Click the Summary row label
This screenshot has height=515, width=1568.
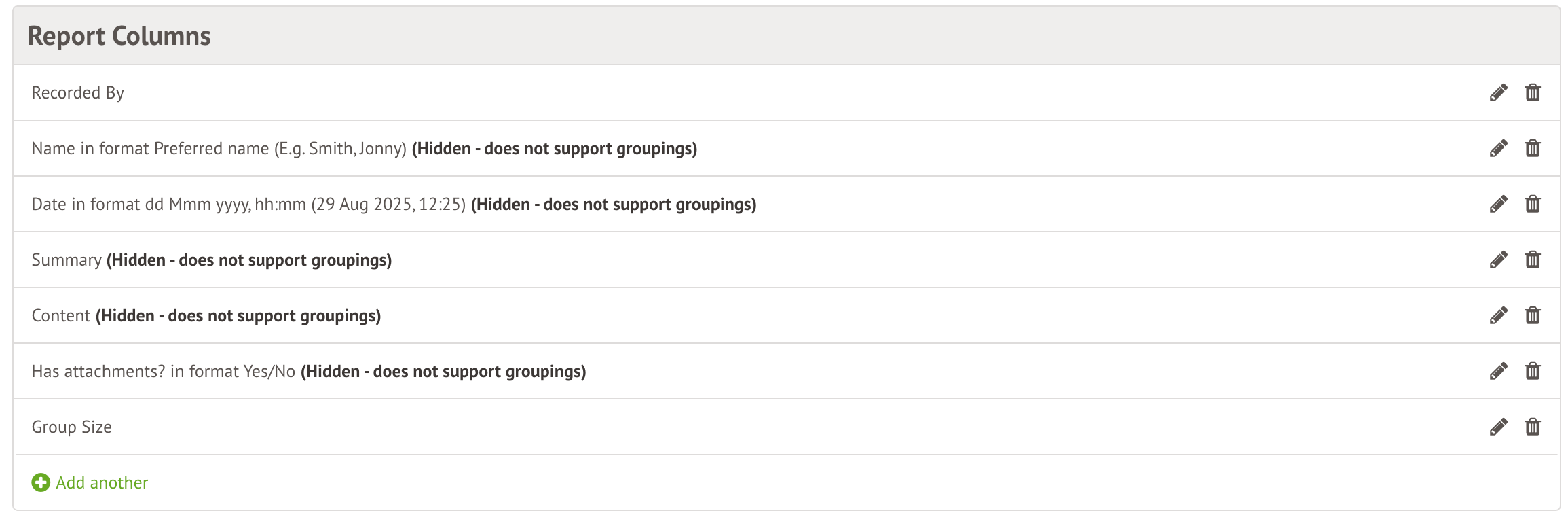[67, 260]
